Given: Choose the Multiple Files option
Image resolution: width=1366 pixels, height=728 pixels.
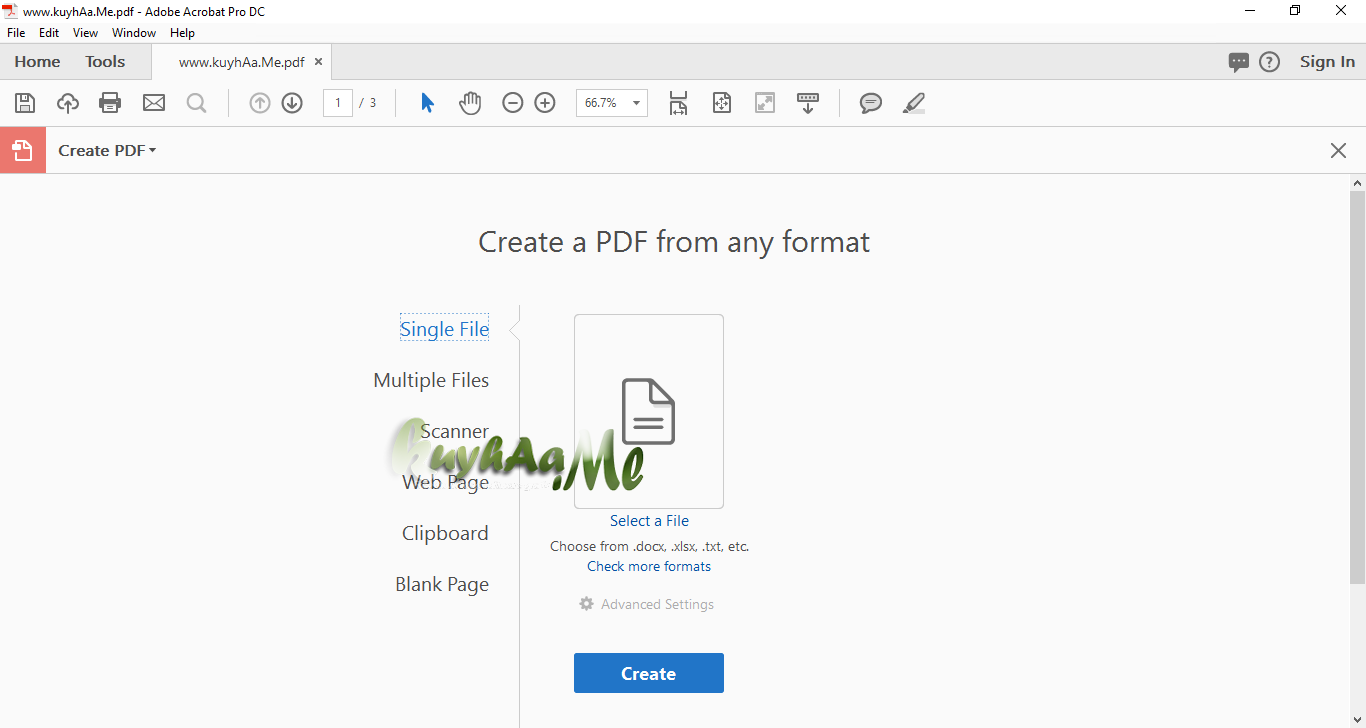Looking at the screenshot, I should (x=431, y=380).
